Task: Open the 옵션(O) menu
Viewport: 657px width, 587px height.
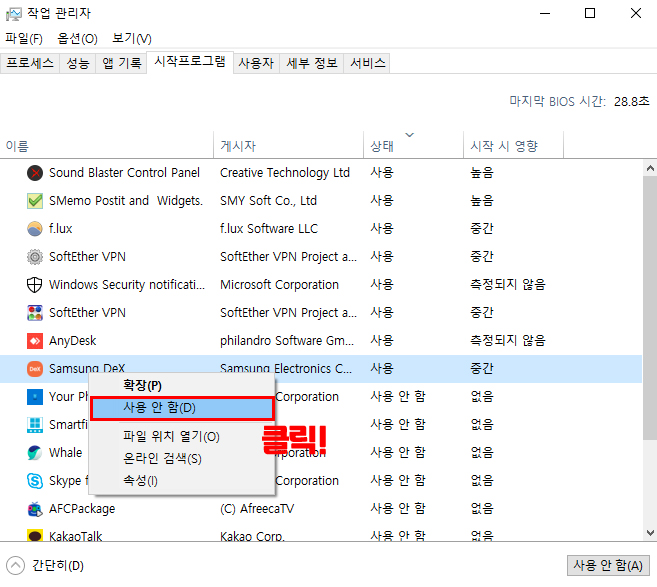Action: tap(78, 39)
